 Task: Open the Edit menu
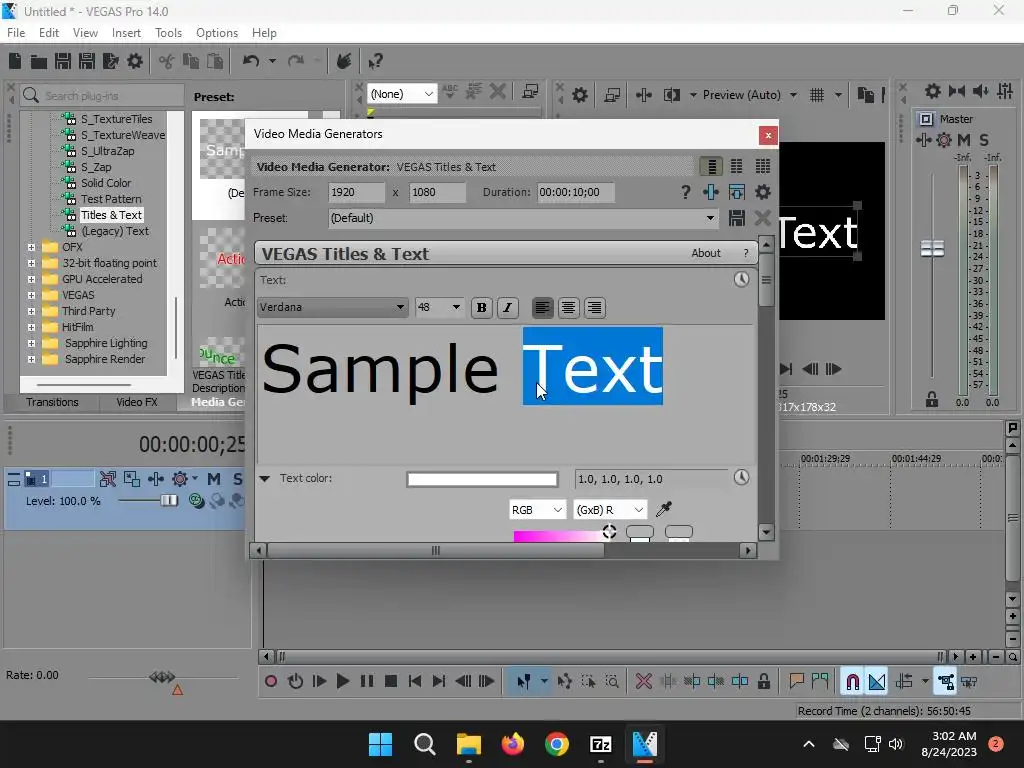(x=49, y=33)
